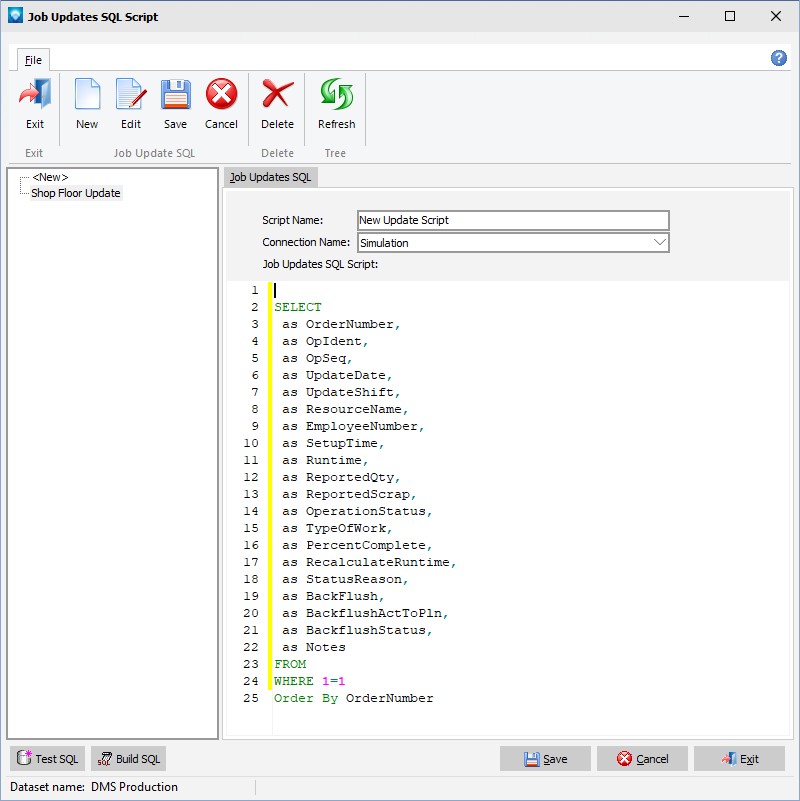Click 'as OperationStatus,' line in script

pos(357,511)
